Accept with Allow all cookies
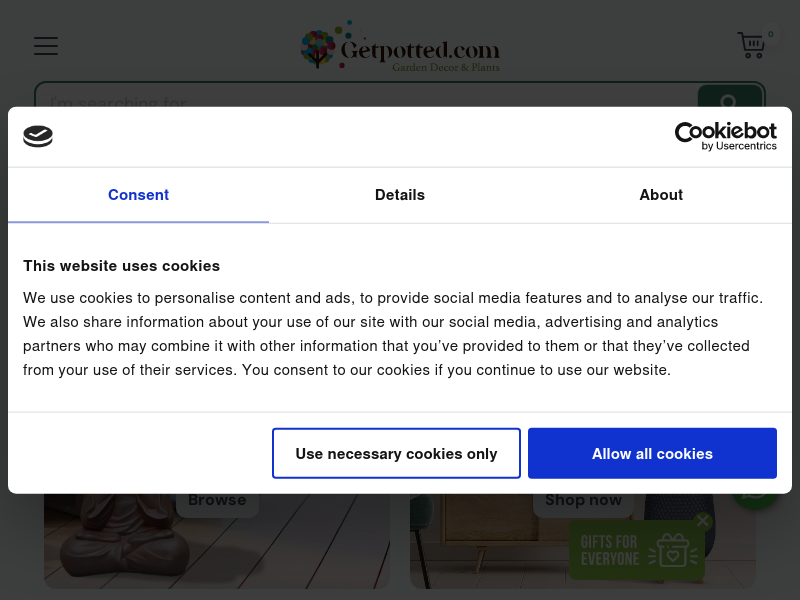Viewport: 800px width, 600px height. 653,454
